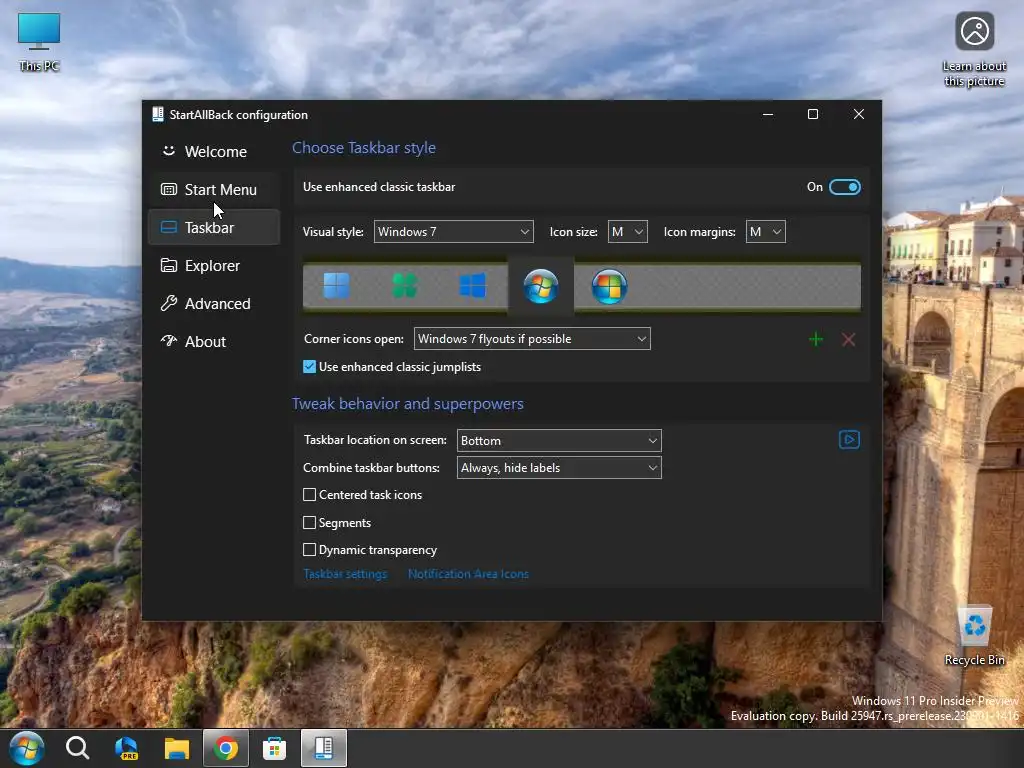
Task: Select the Windows 10 logo start style
Action: tap(472, 285)
